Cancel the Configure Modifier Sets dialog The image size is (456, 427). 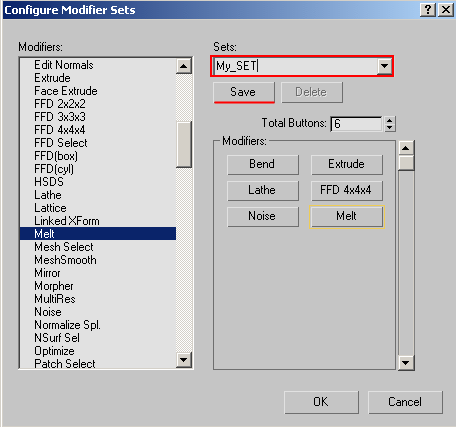point(405,402)
